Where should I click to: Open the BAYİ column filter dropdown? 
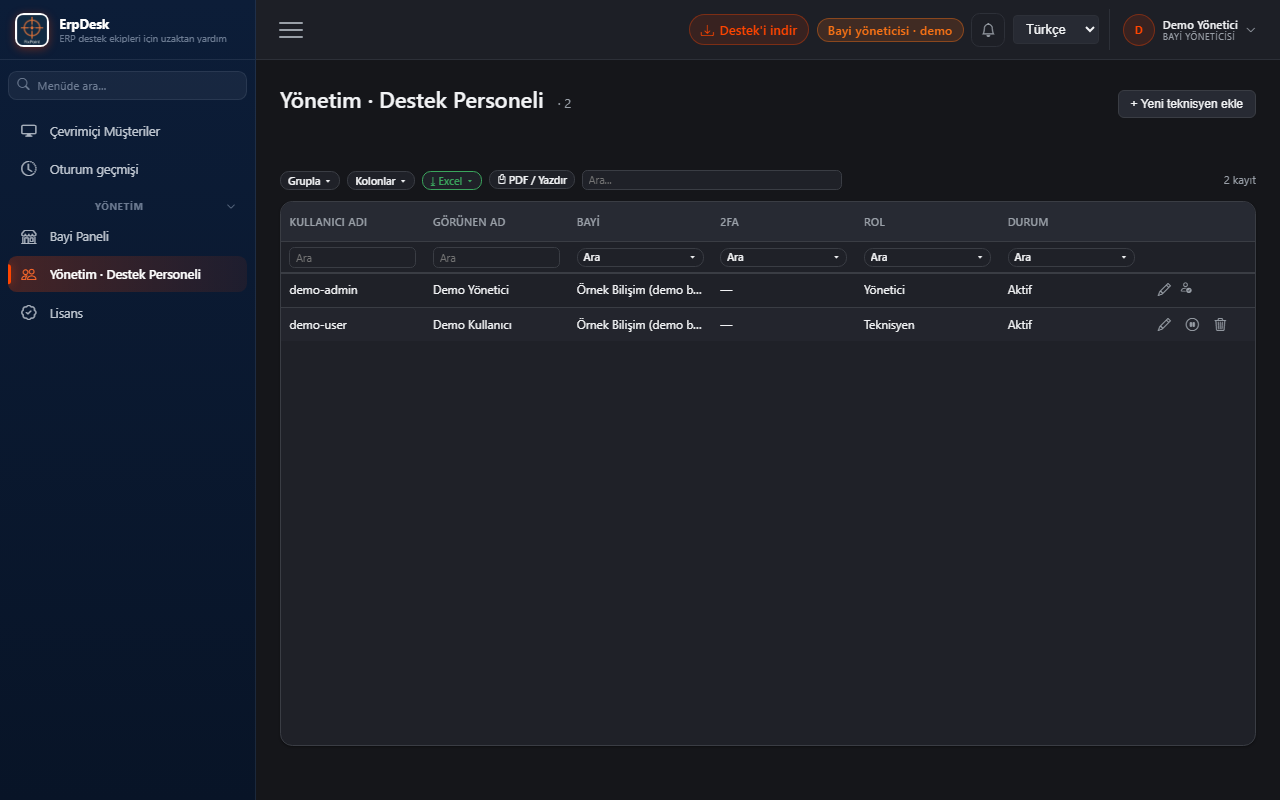click(640, 257)
